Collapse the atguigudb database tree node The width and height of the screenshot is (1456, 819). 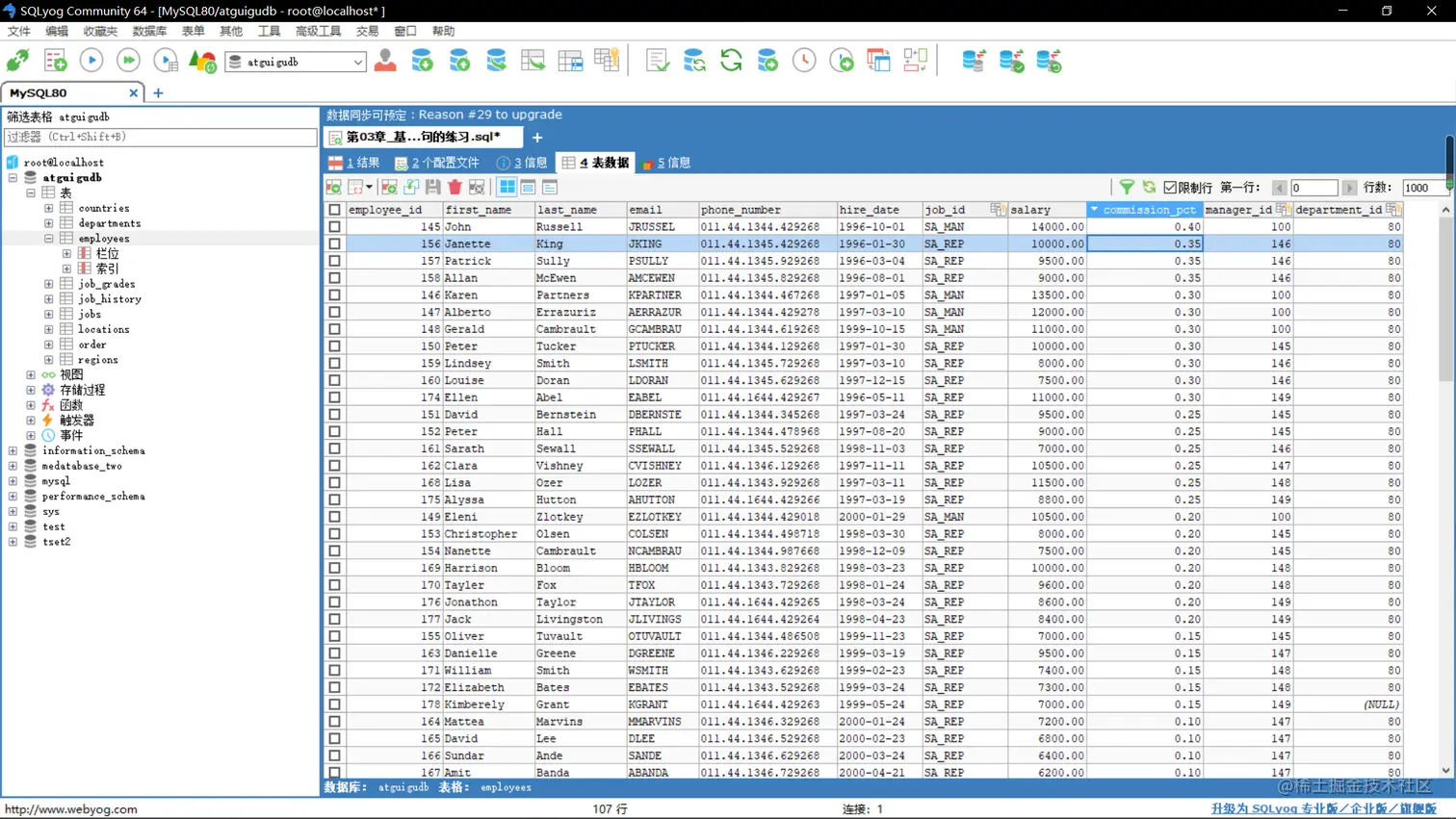pos(13,178)
